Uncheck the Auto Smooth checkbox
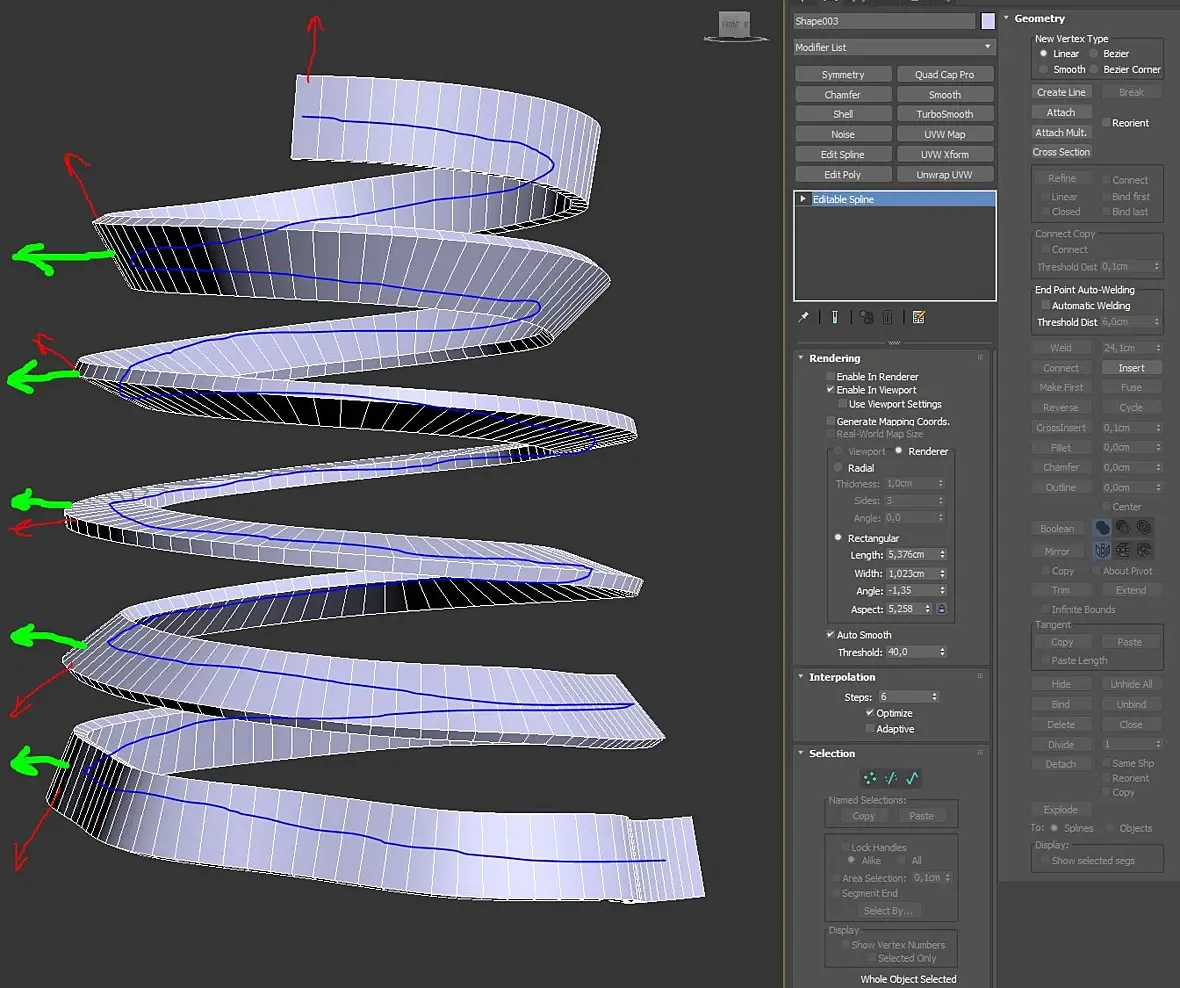This screenshot has width=1180, height=988. coord(831,635)
